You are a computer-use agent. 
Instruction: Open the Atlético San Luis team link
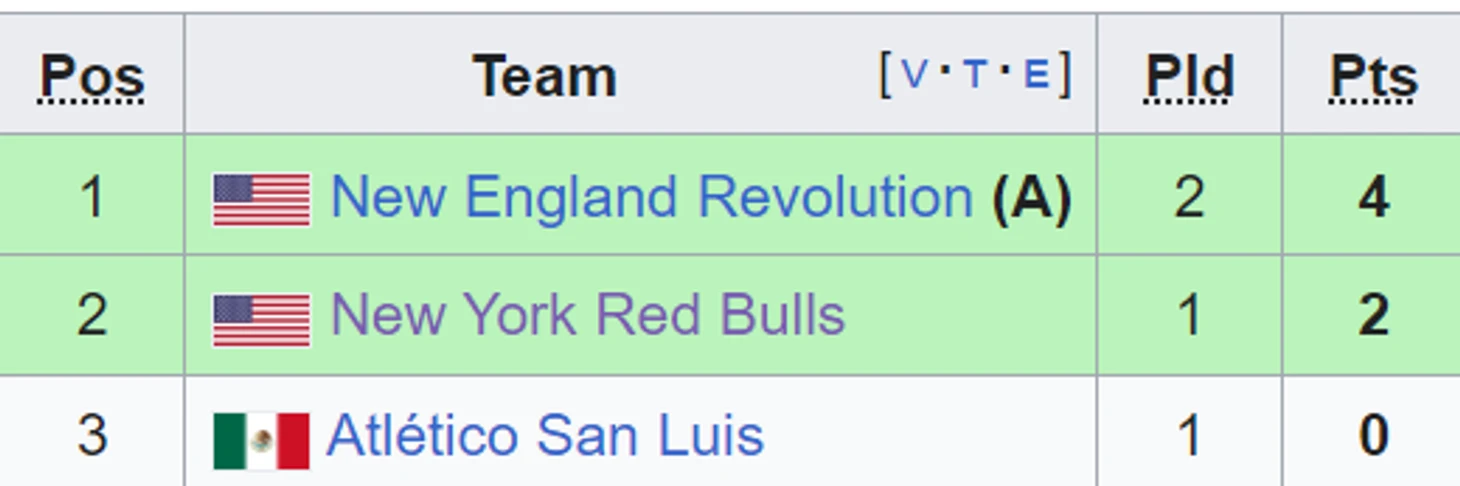(x=545, y=435)
